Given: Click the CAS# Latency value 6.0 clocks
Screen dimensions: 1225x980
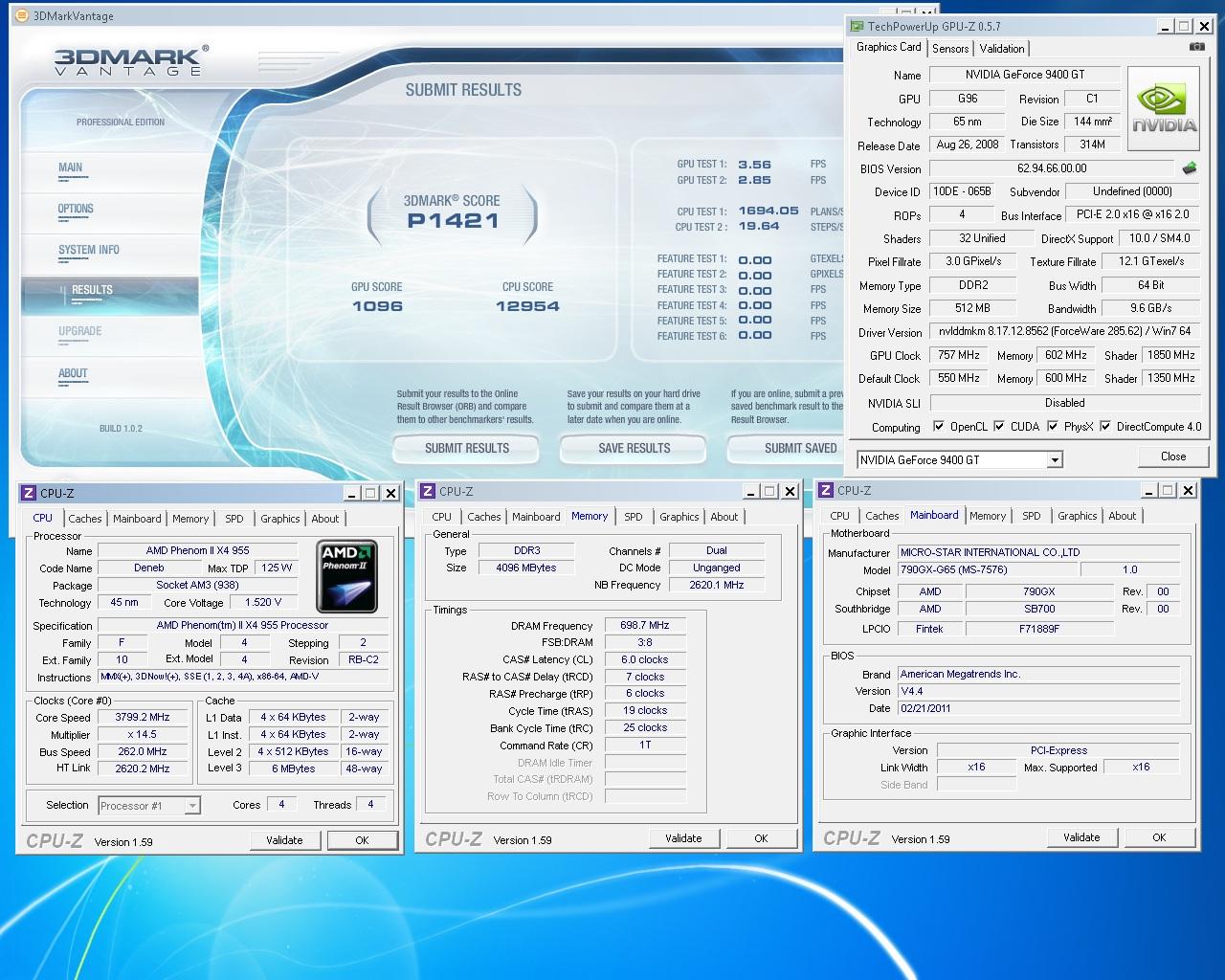Looking at the screenshot, I should (645, 659).
